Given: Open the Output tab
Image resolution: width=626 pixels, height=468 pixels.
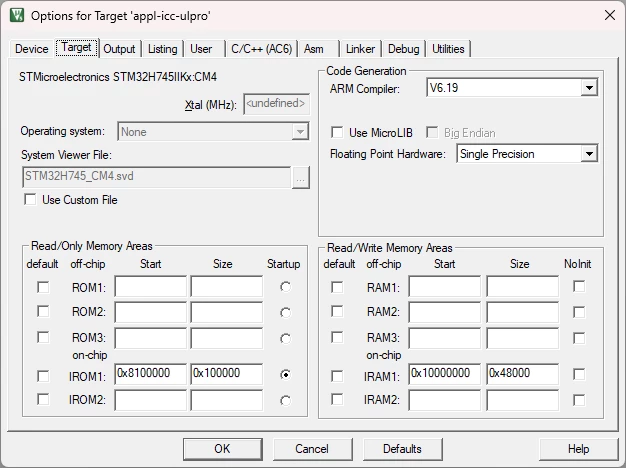Looking at the screenshot, I should [119, 49].
